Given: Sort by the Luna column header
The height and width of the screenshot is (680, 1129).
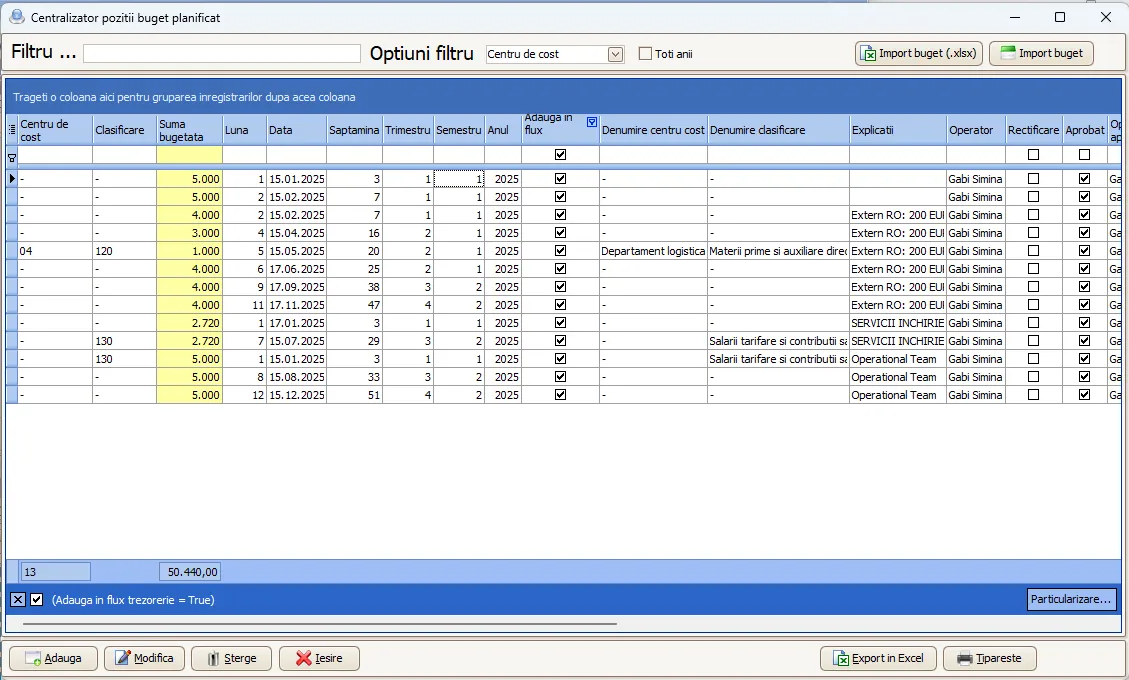Looking at the screenshot, I should (x=244, y=130).
